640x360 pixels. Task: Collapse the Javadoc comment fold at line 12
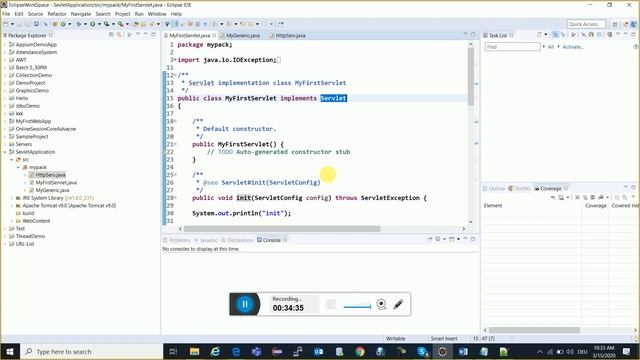176,75
